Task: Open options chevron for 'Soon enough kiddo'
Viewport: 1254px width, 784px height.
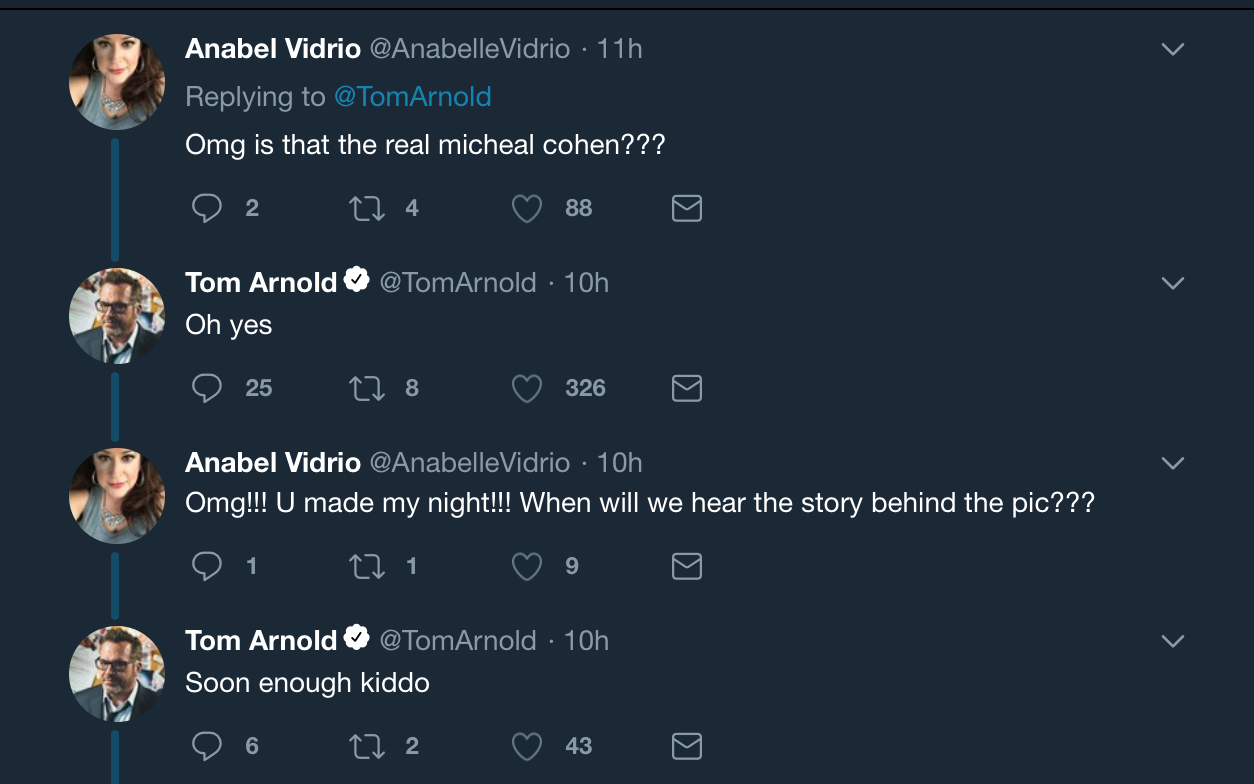Action: [1172, 641]
